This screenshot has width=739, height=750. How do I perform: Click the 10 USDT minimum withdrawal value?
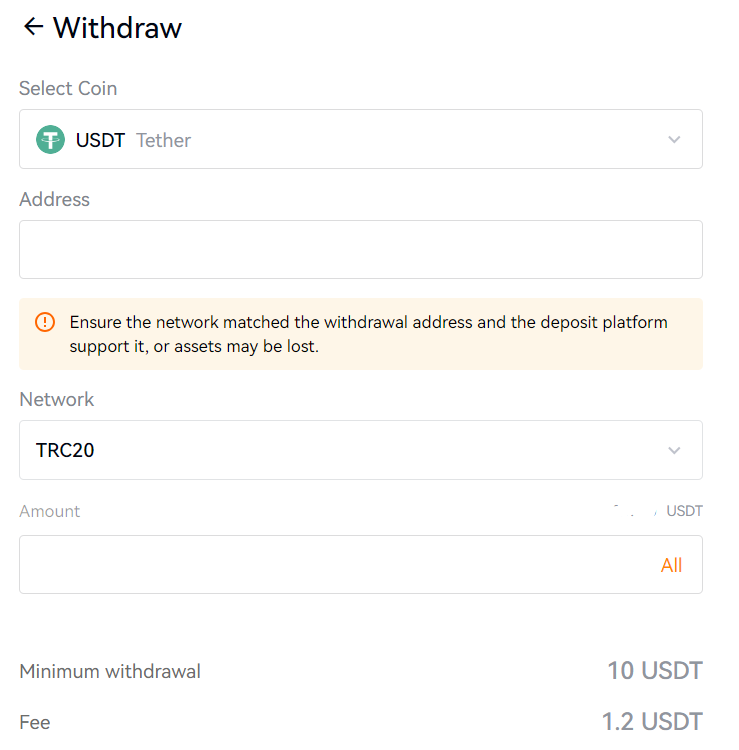point(654,670)
